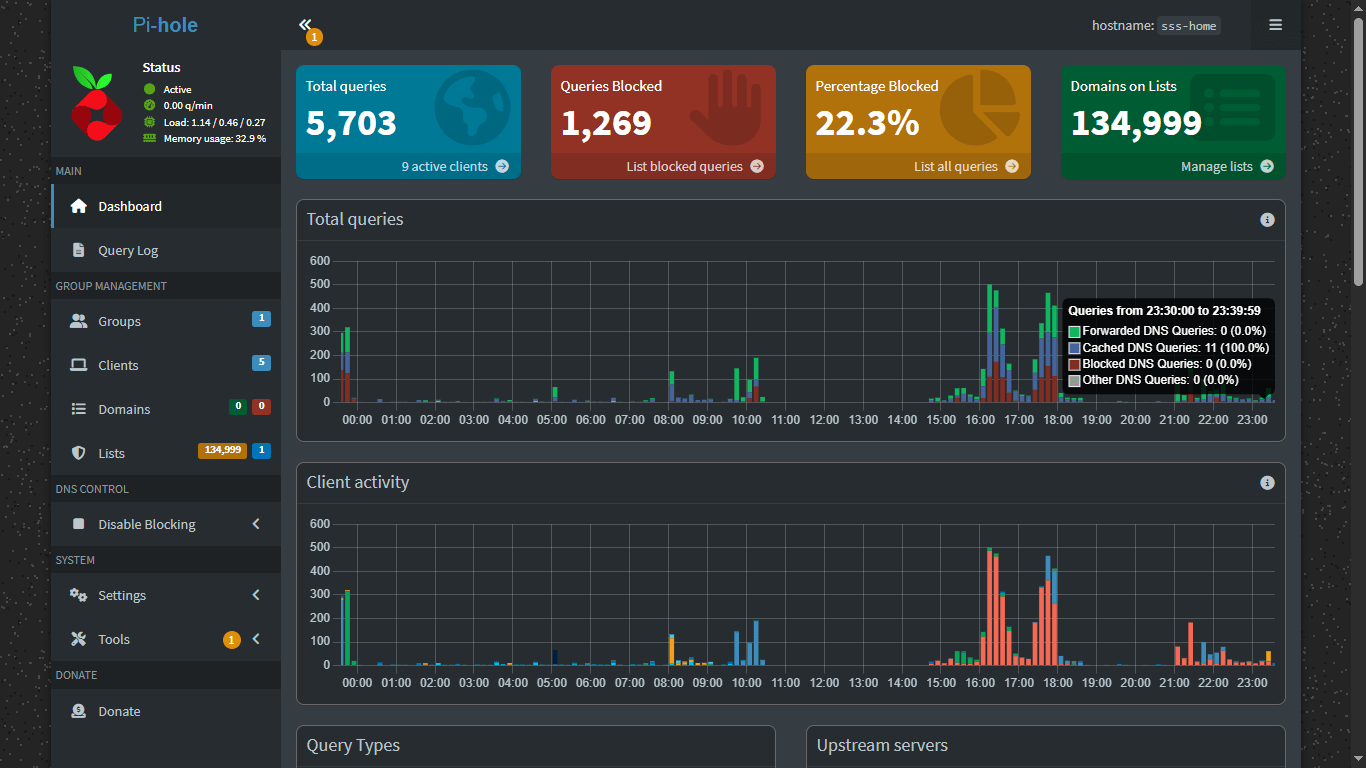The image size is (1366, 768).
Task: Click the orange notification badge on Tools
Action: tap(232, 640)
